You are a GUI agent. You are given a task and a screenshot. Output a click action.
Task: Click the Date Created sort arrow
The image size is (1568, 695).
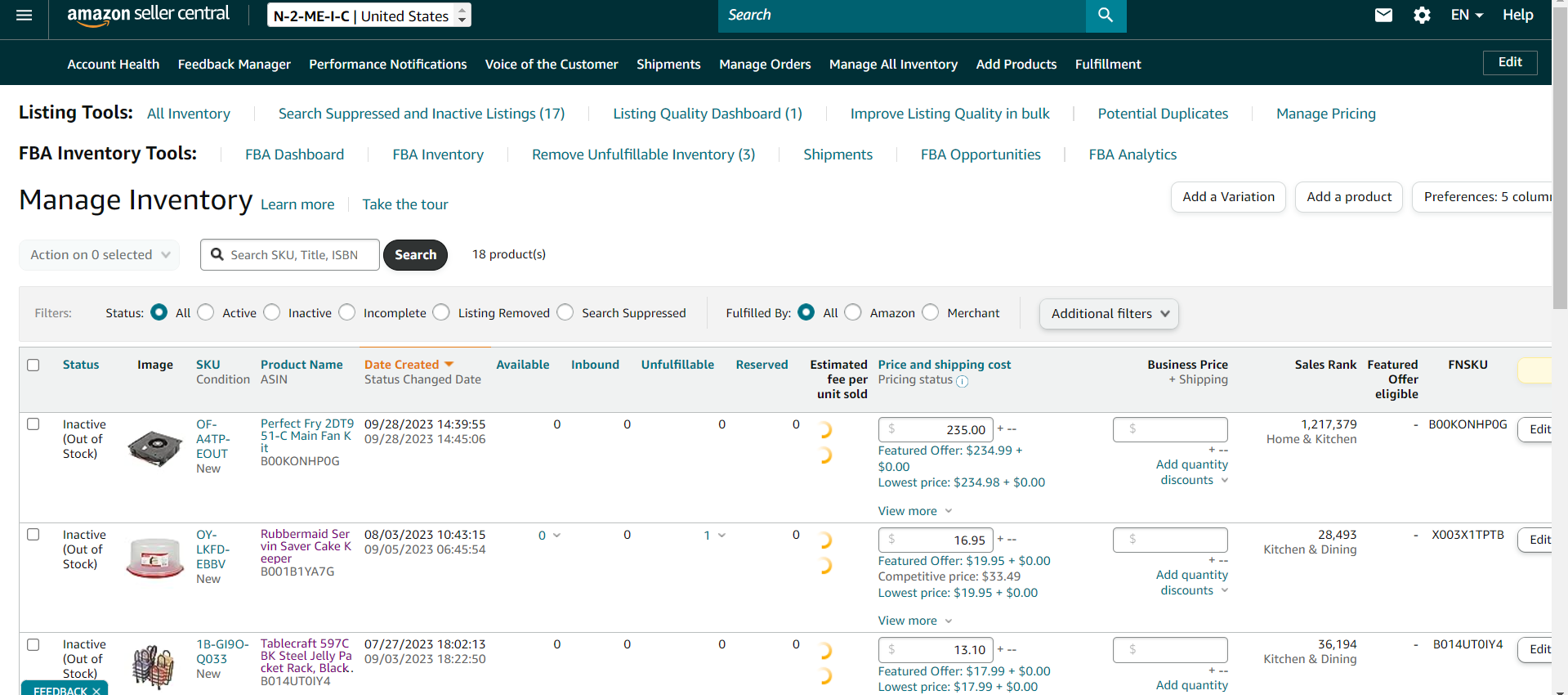point(449,365)
